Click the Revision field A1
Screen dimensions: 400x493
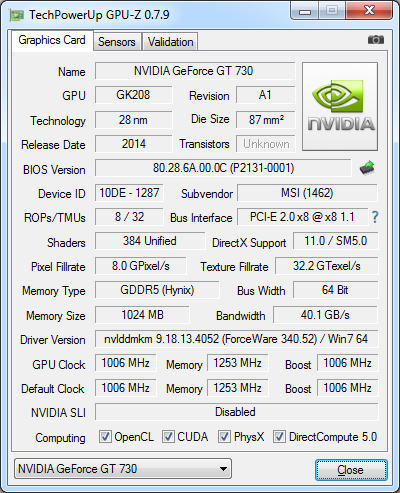[x=266, y=95]
